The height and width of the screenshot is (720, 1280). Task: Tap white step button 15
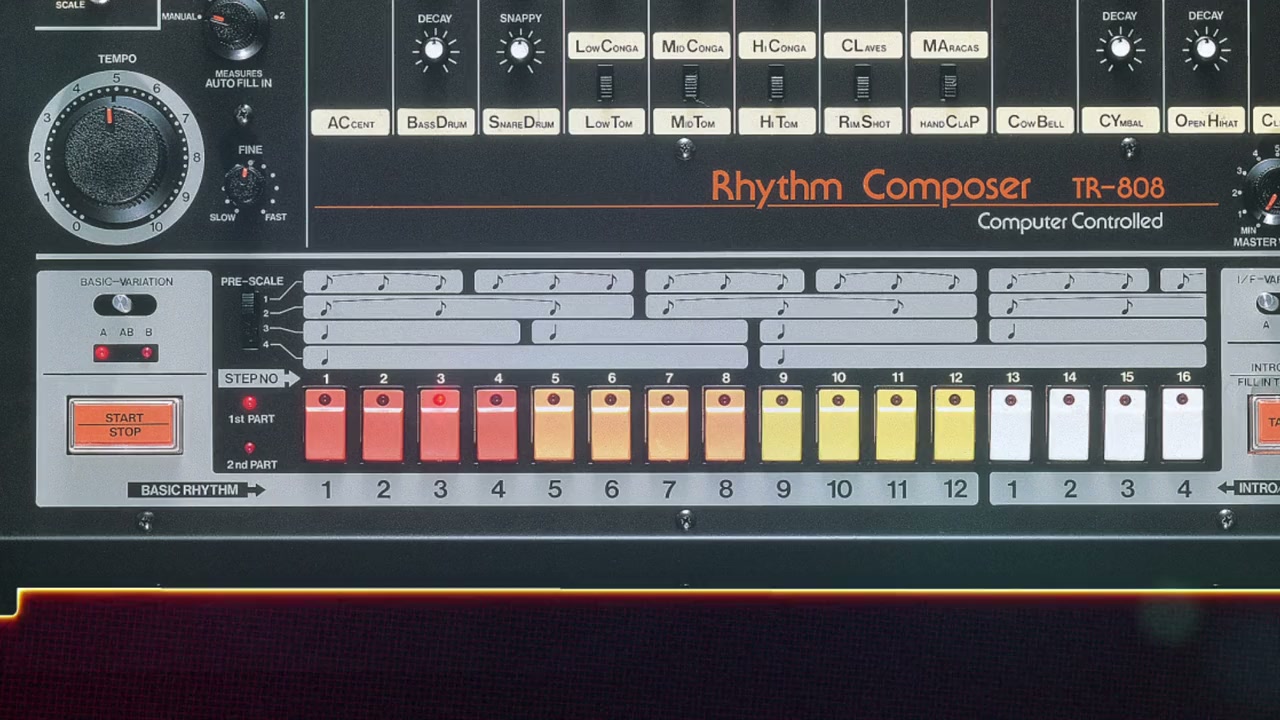coord(1126,425)
